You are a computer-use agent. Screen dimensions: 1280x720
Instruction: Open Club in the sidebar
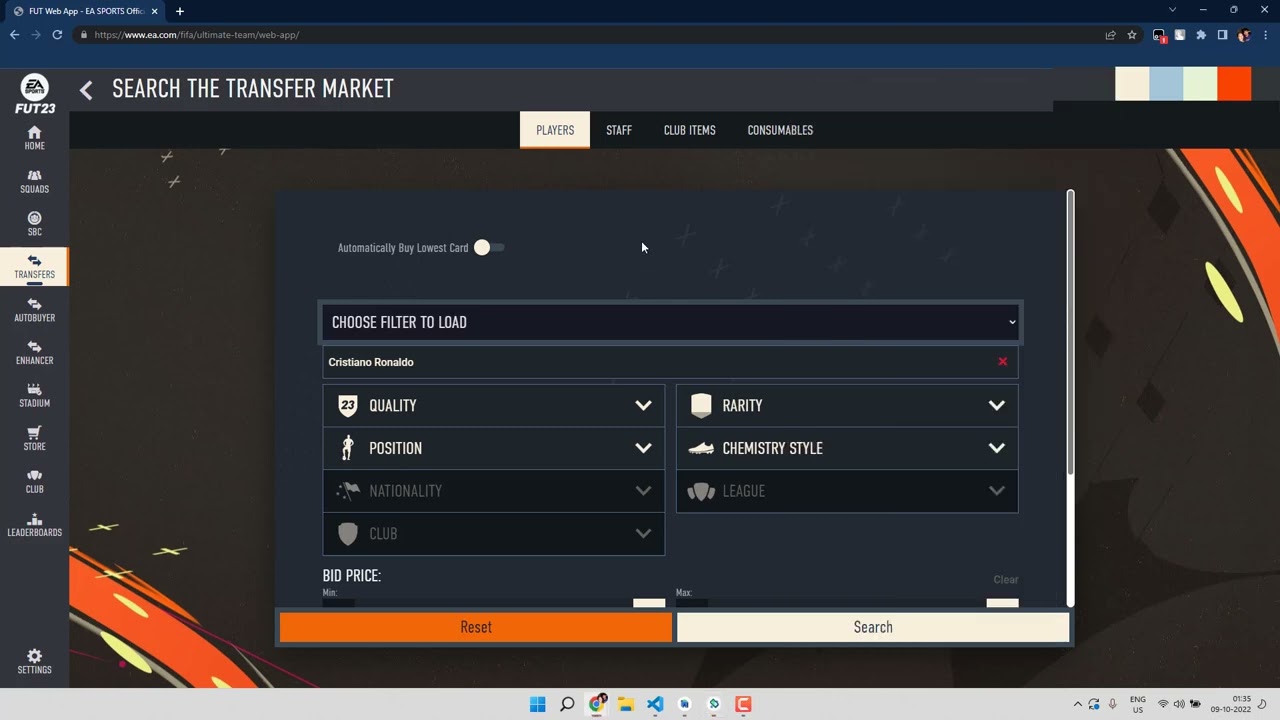coord(34,482)
